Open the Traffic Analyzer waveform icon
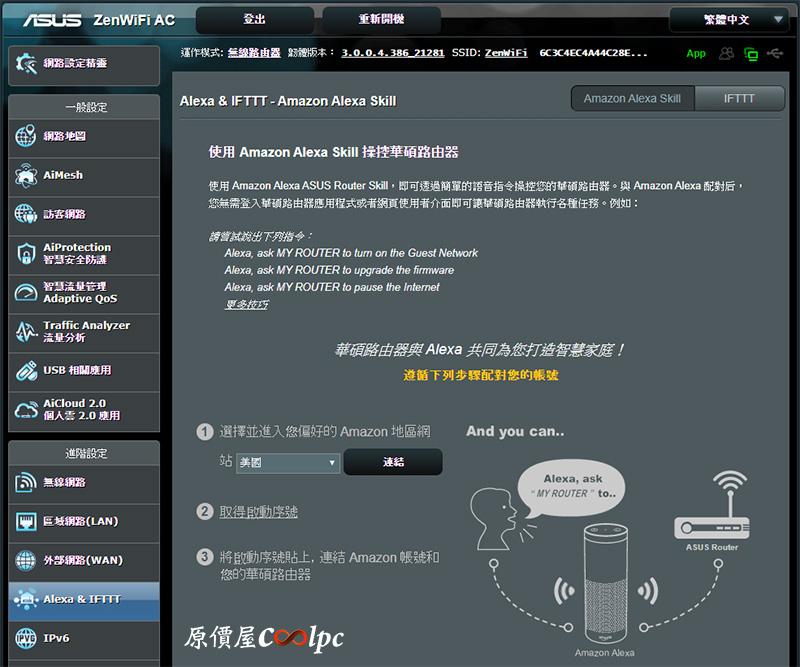This screenshot has width=800, height=667. (26, 332)
